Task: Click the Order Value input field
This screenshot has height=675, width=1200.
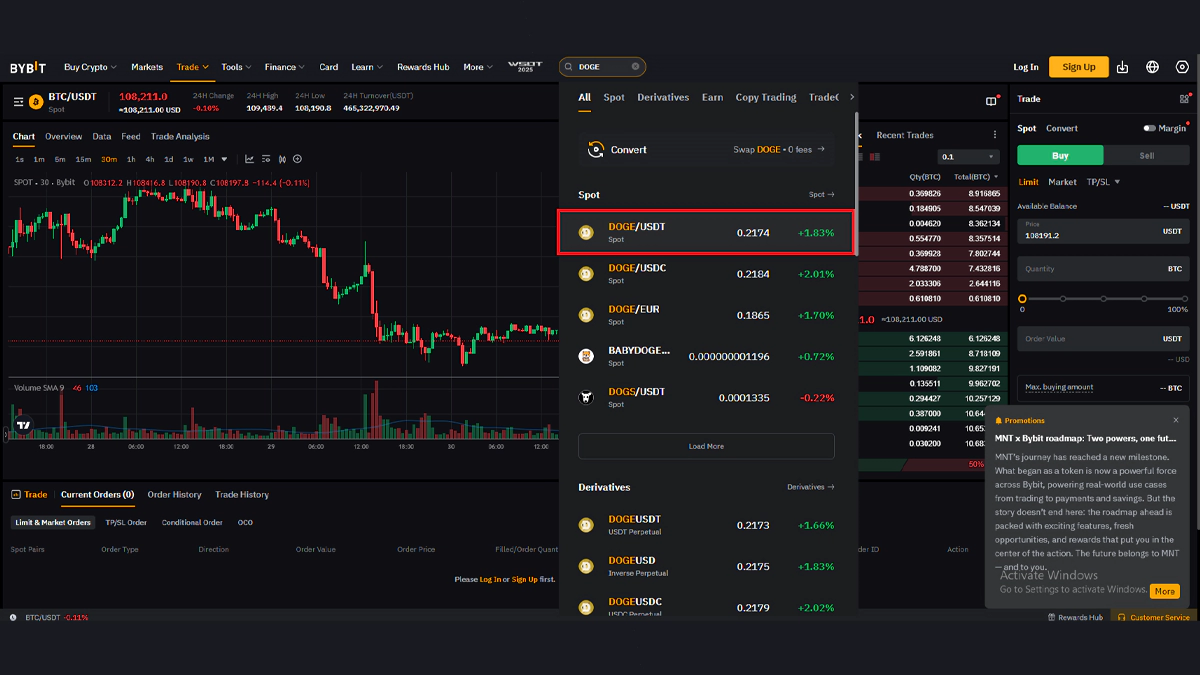Action: click(1104, 339)
